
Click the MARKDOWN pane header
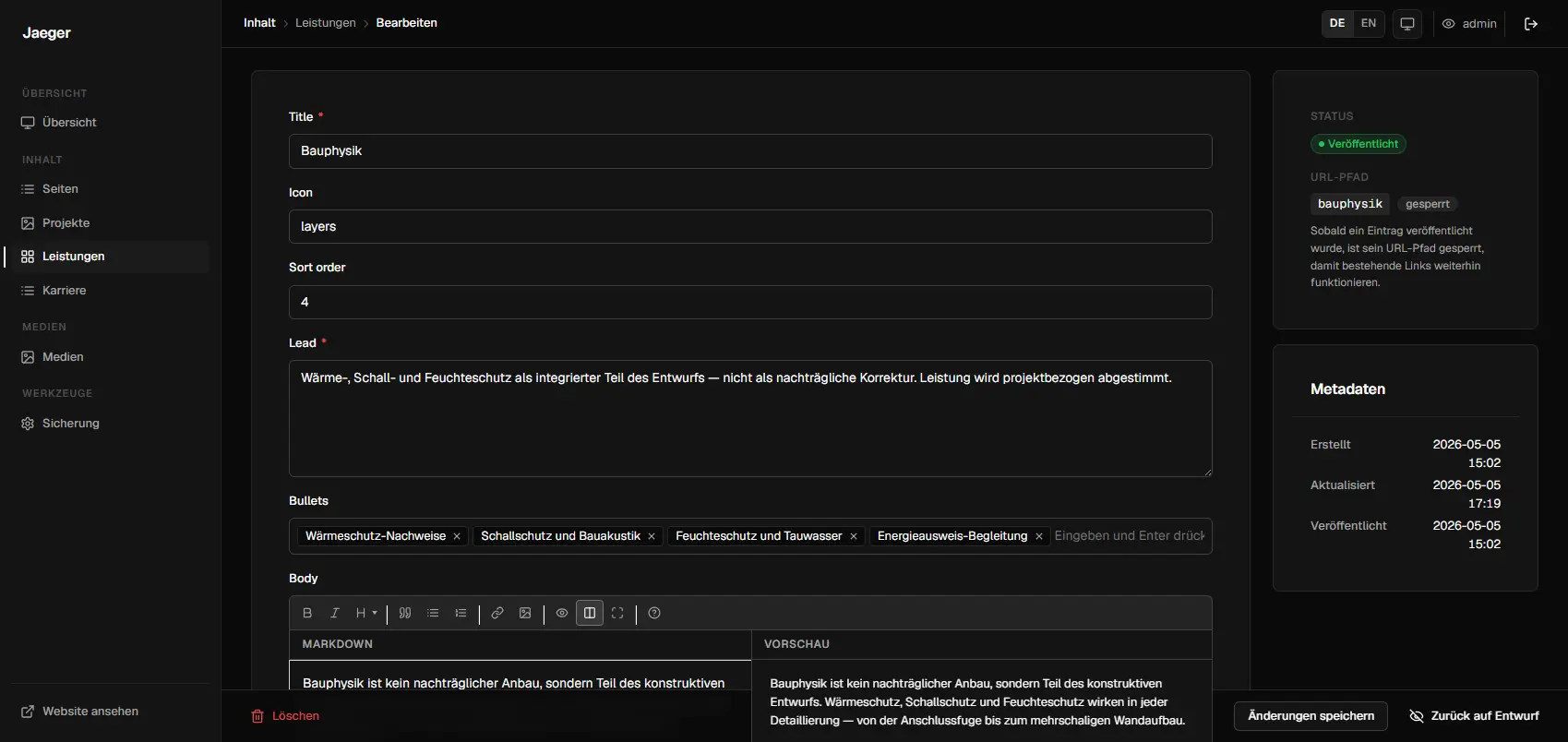point(338,644)
